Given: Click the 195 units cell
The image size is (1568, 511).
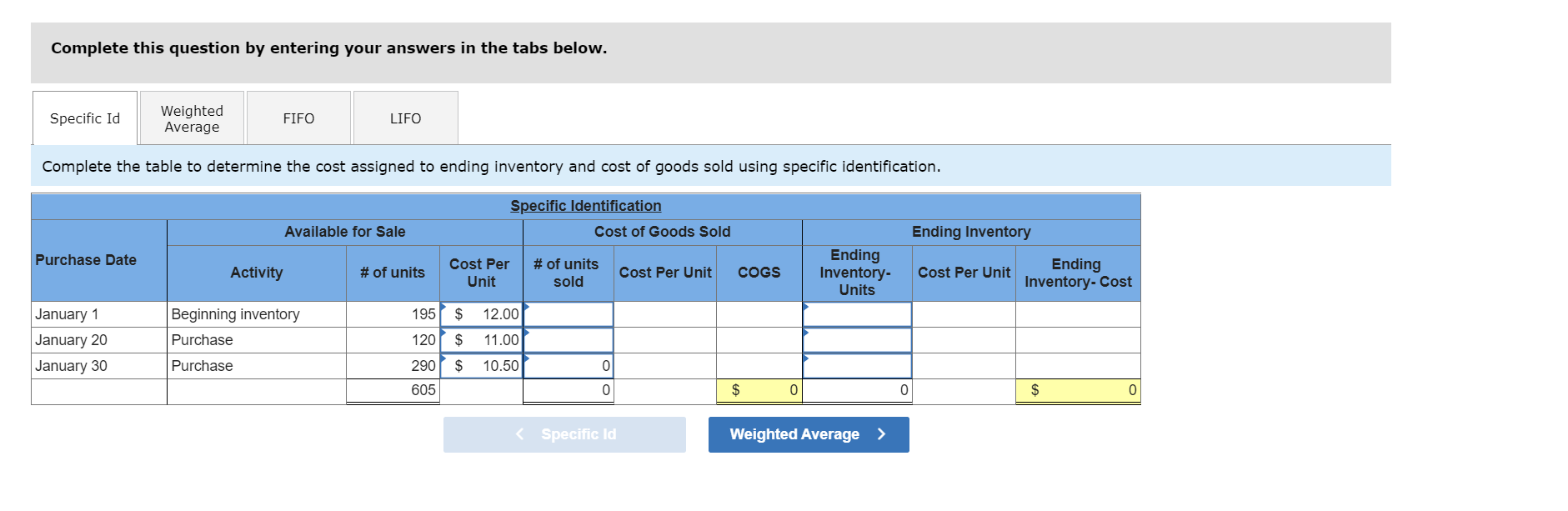Looking at the screenshot, I should pyautogui.click(x=393, y=314).
